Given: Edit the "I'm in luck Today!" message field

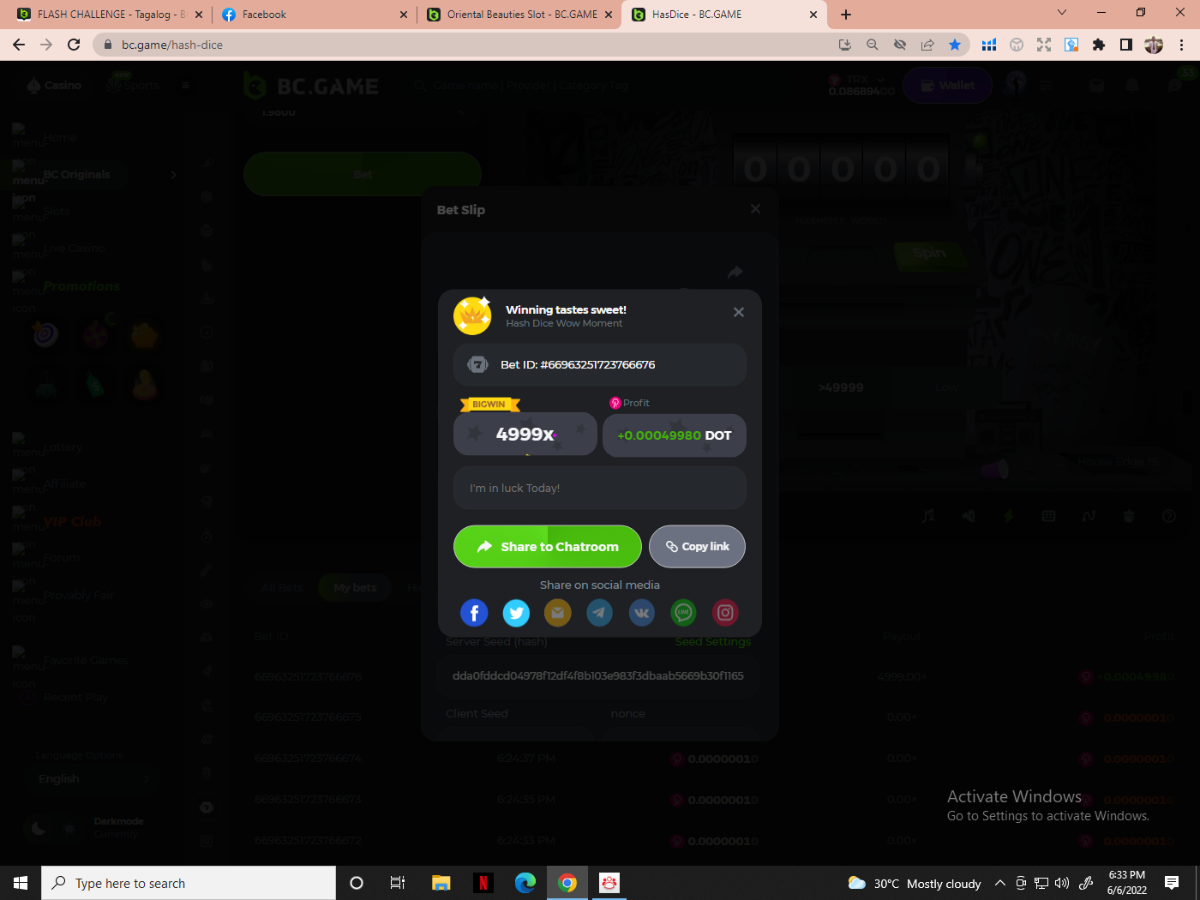Looking at the screenshot, I should point(600,488).
